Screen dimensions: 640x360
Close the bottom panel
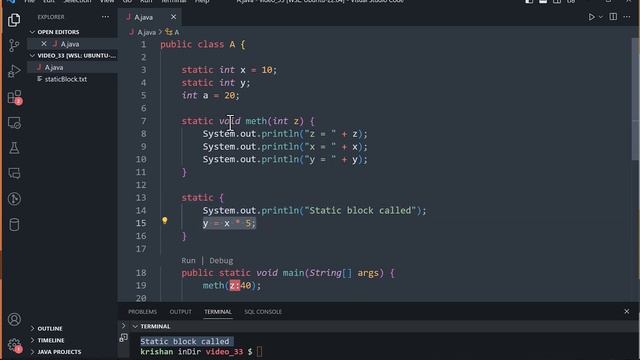[x=627, y=311]
